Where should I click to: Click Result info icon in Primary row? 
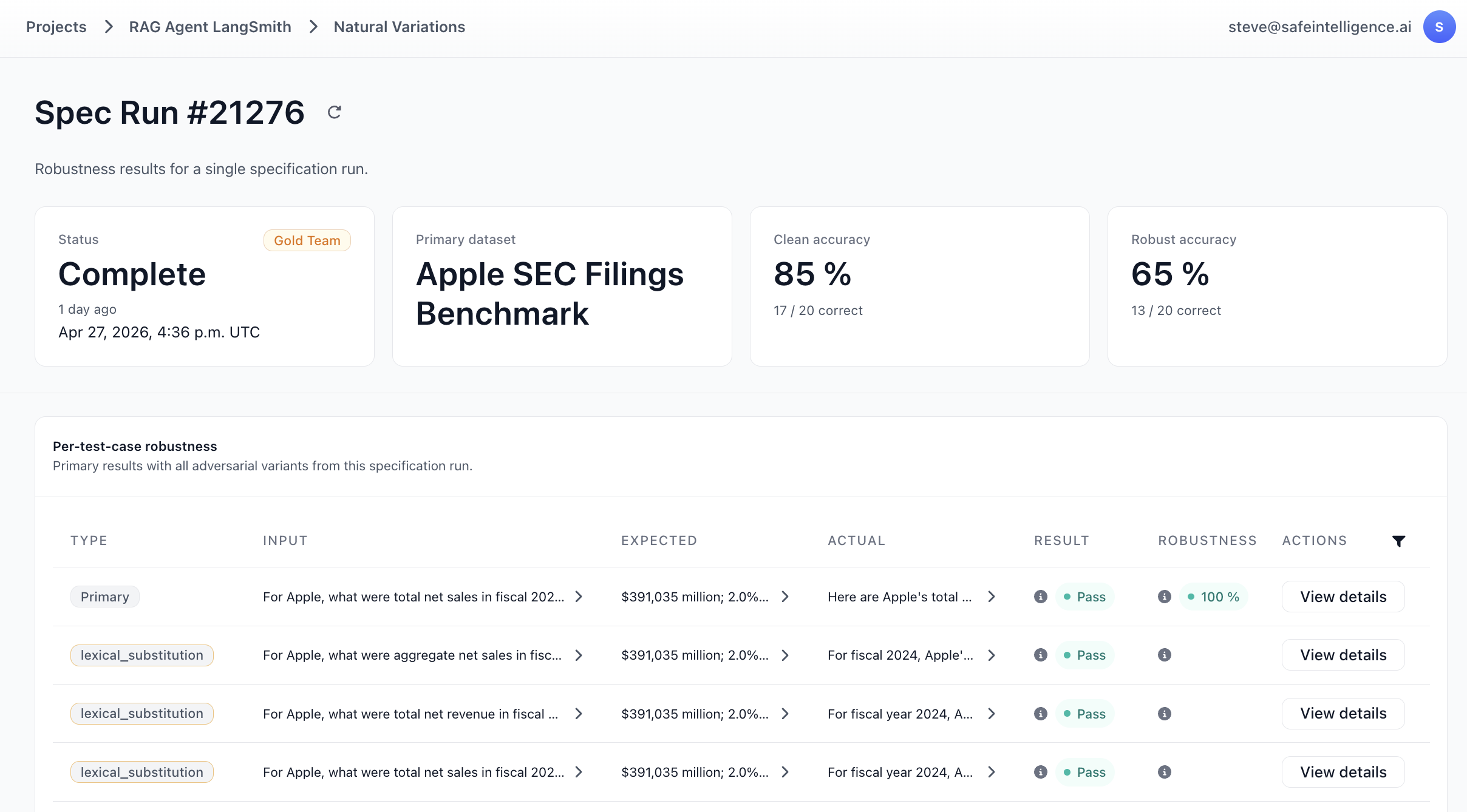(x=1041, y=597)
